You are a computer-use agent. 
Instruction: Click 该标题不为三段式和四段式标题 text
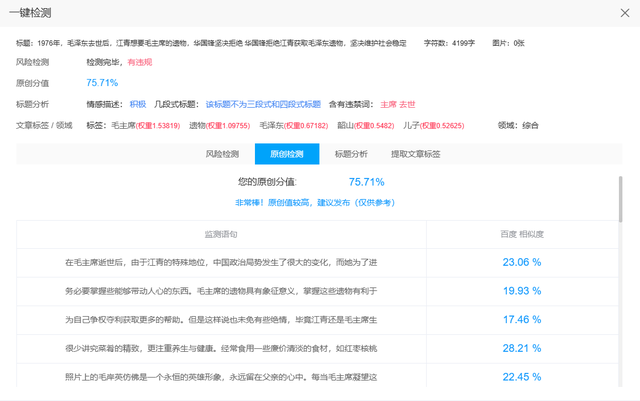(x=263, y=104)
